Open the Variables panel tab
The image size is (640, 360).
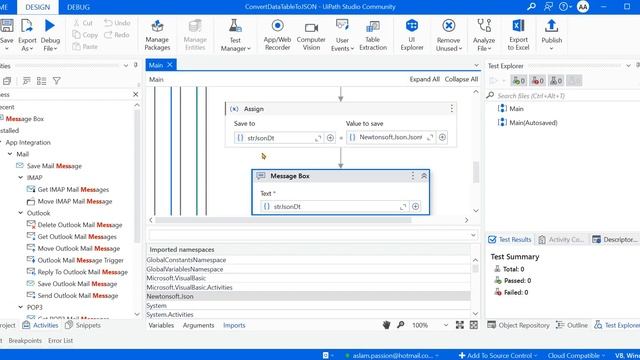(161, 325)
